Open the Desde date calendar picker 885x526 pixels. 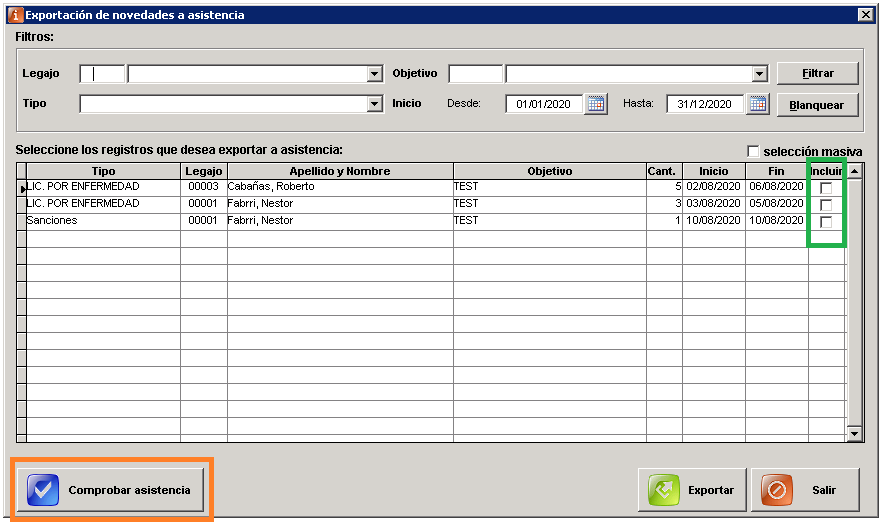coord(595,104)
